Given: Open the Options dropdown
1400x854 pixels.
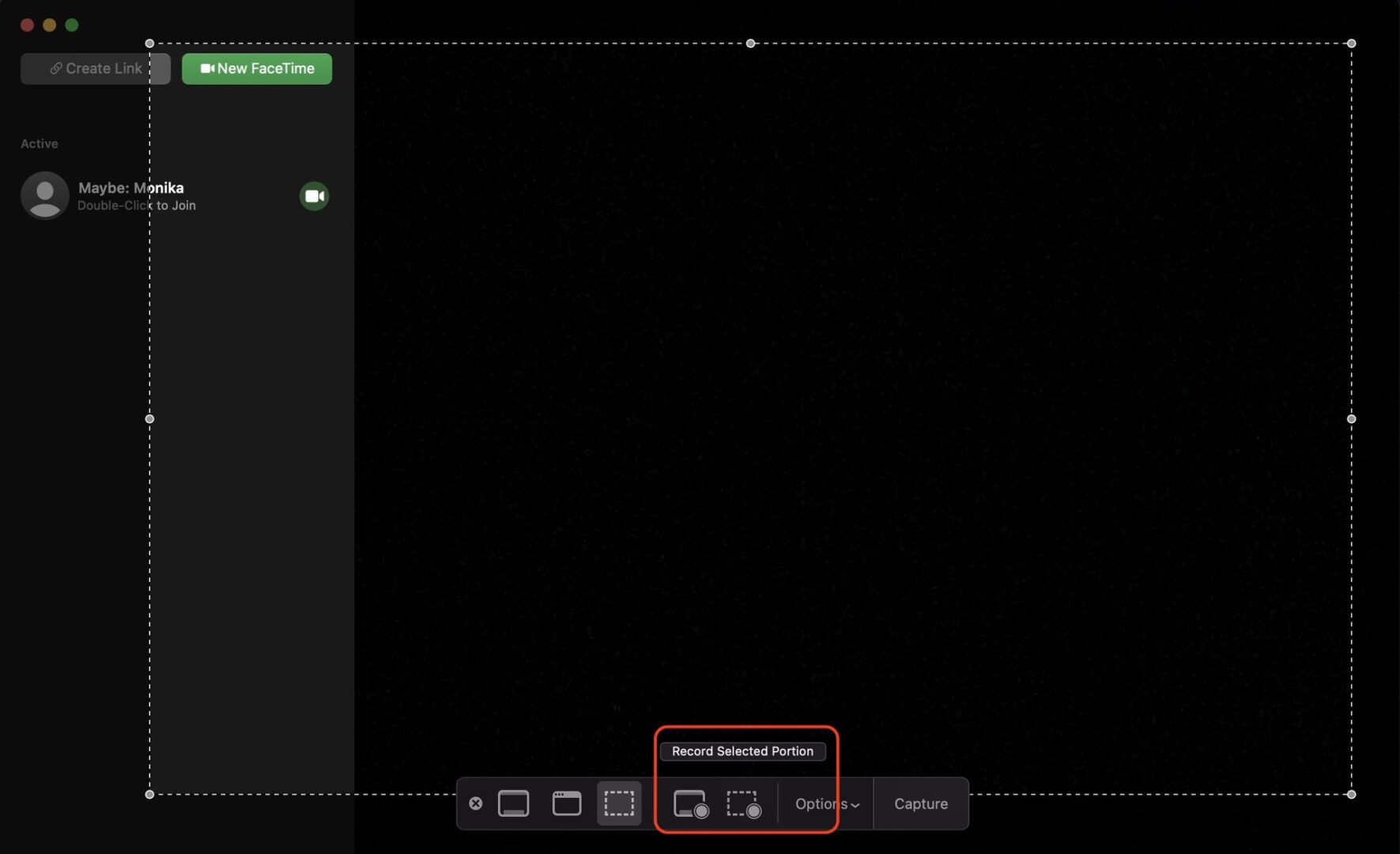Looking at the screenshot, I should (x=825, y=803).
